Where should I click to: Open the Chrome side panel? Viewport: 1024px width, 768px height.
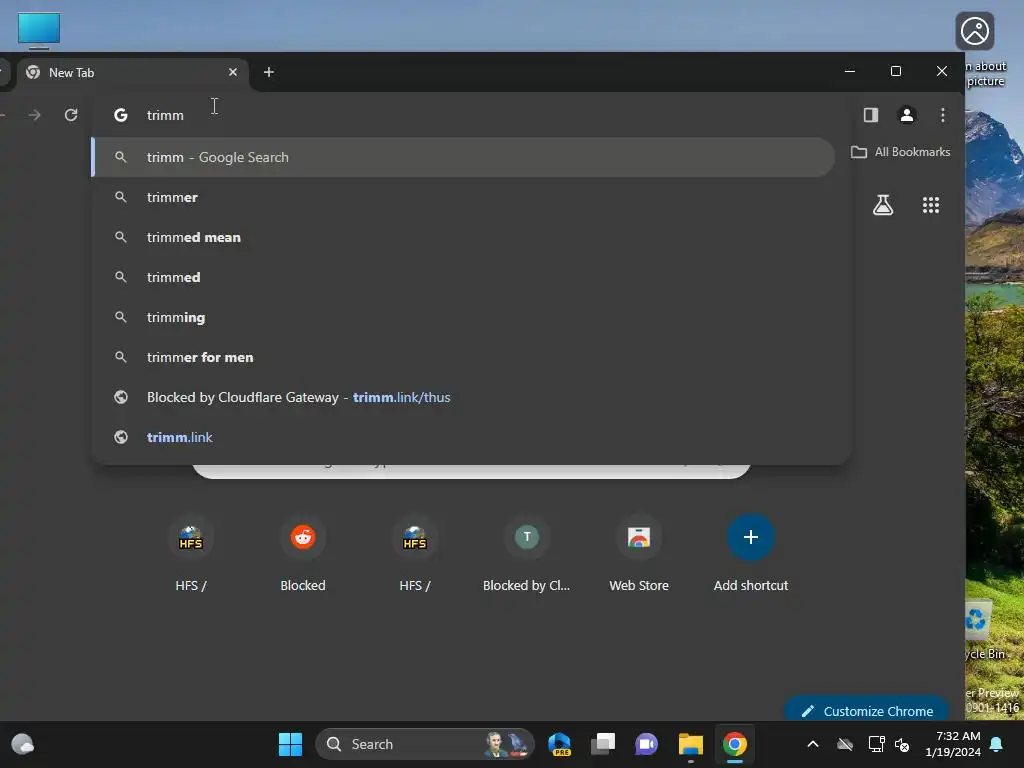coord(871,115)
